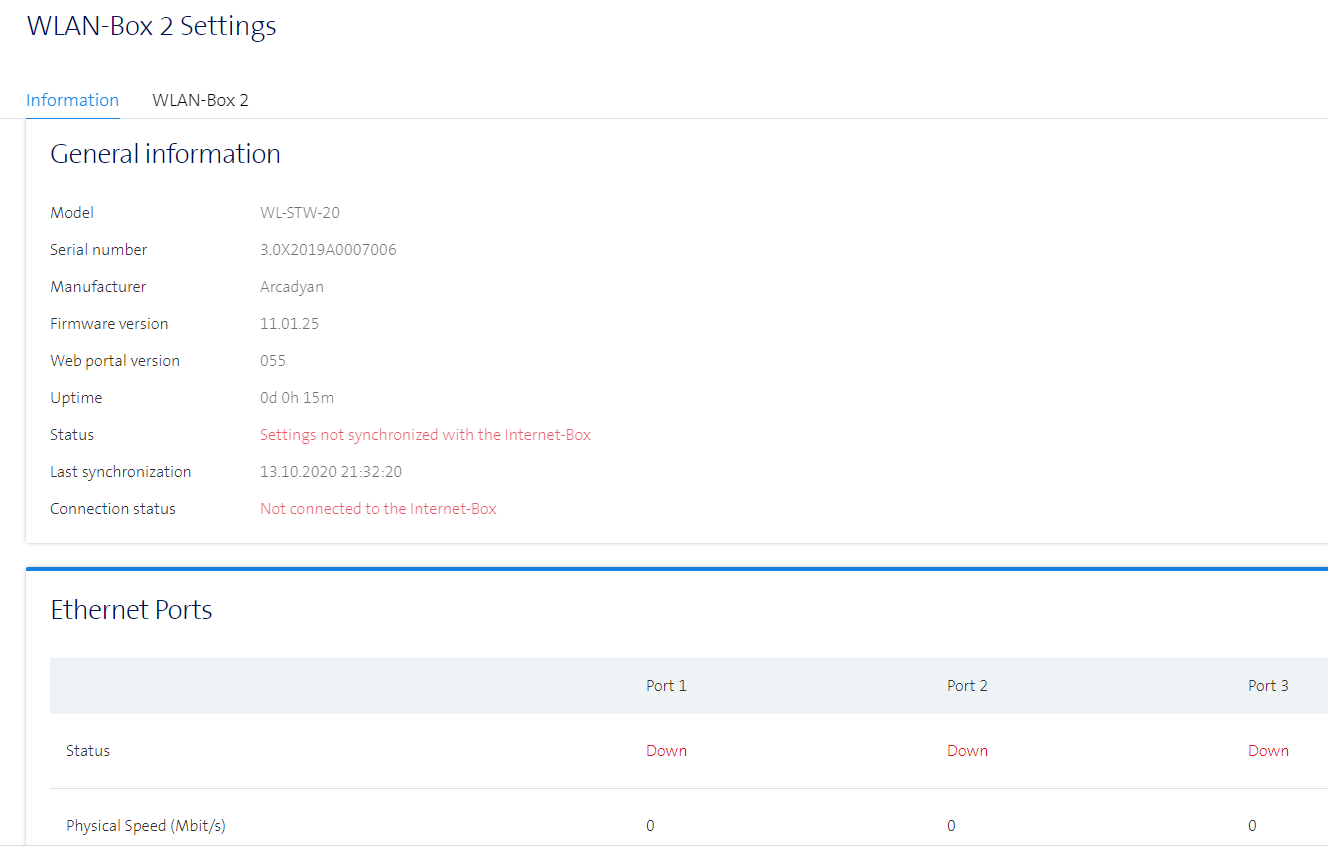Switch to the Information tab

click(72, 100)
